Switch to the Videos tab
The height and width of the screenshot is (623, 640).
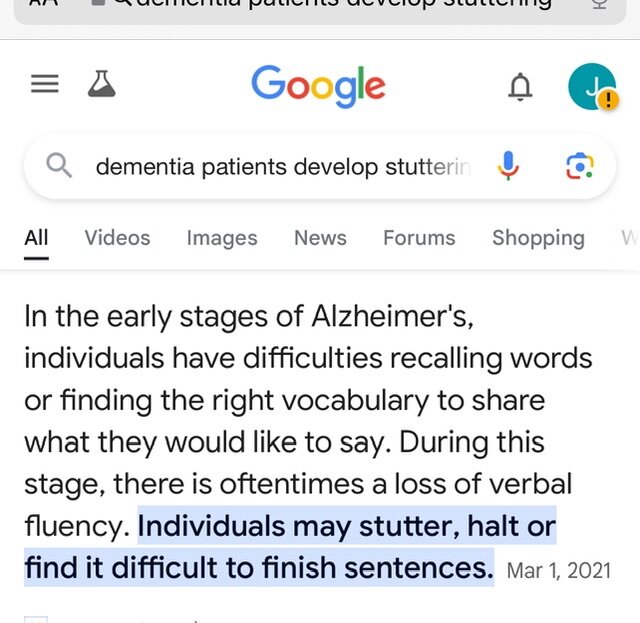(x=118, y=238)
